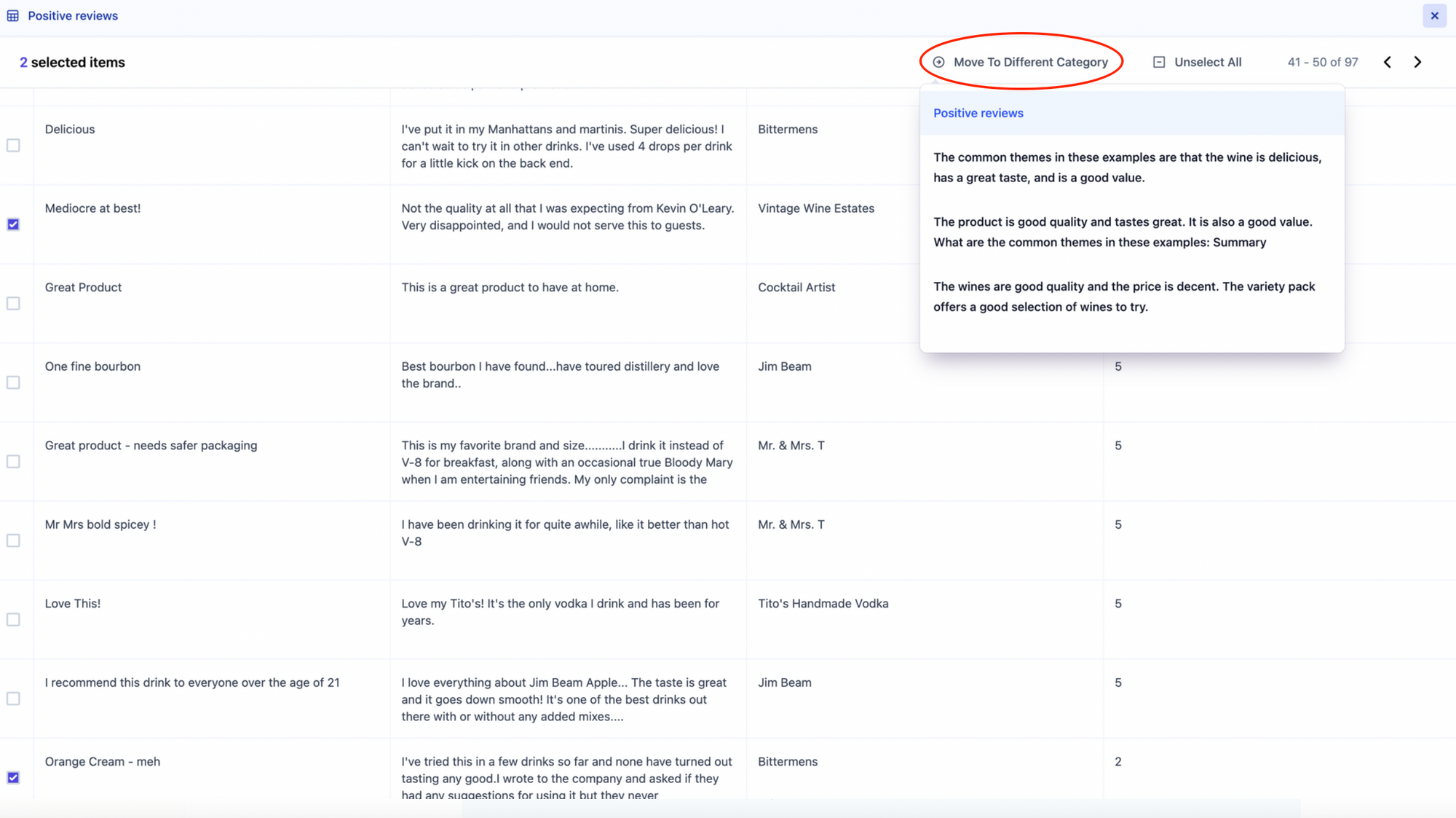
Task: Click the 41 - 50 of 97 page indicator
Action: [x=1322, y=63]
